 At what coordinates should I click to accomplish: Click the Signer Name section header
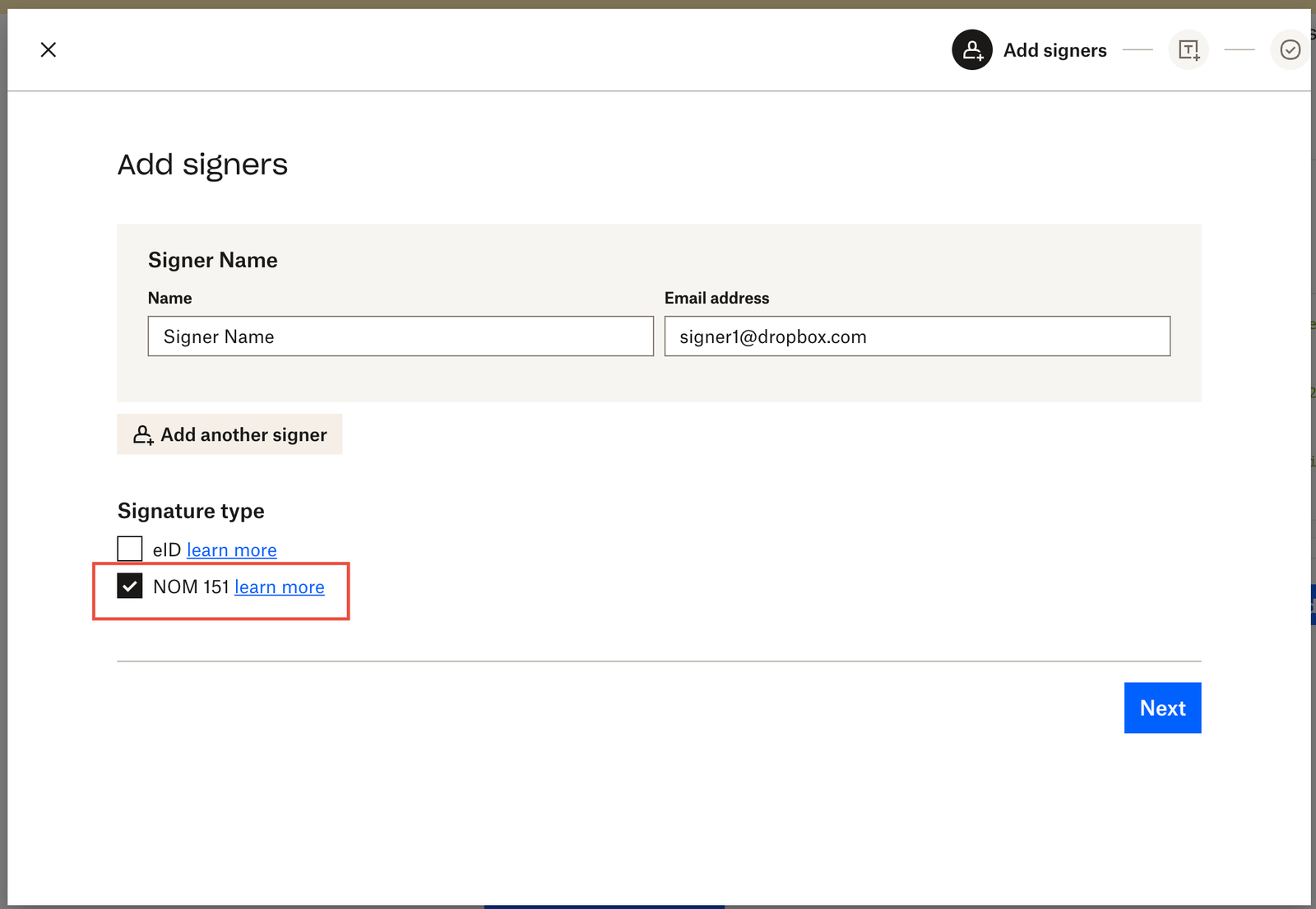pos(212,259)
